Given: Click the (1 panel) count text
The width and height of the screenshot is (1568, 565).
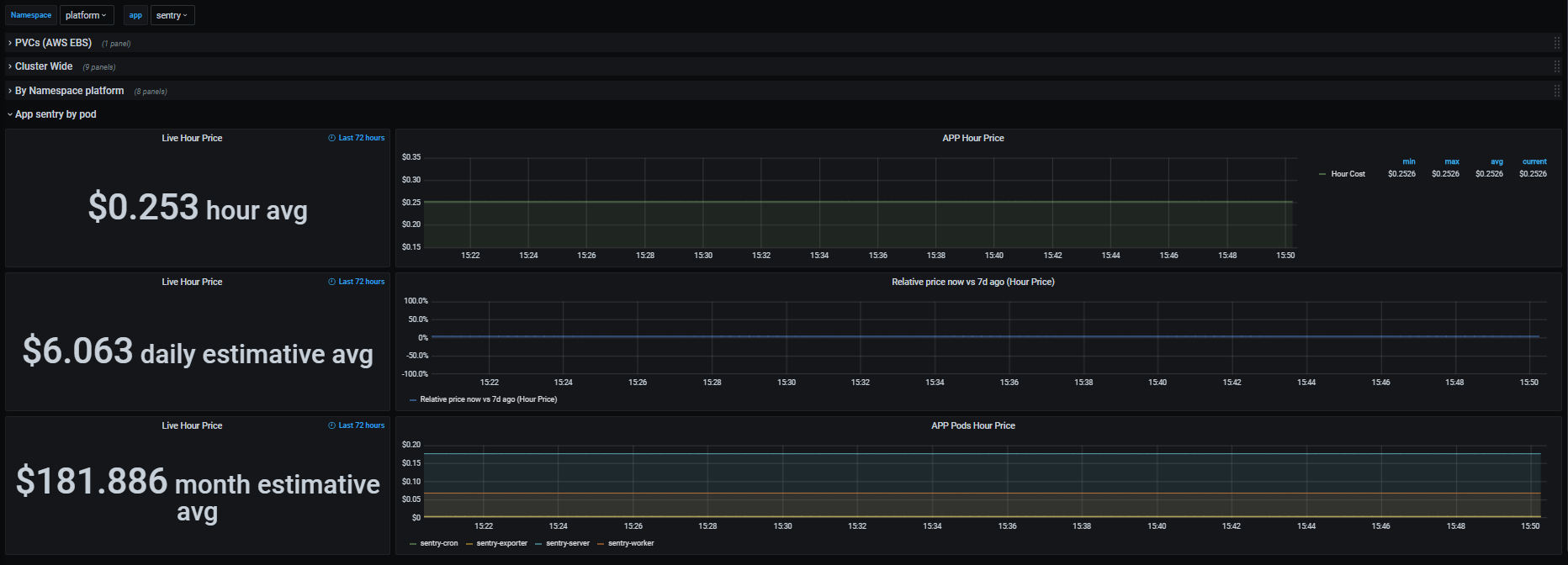Looking at the screenshot, I should click(116, 44).
